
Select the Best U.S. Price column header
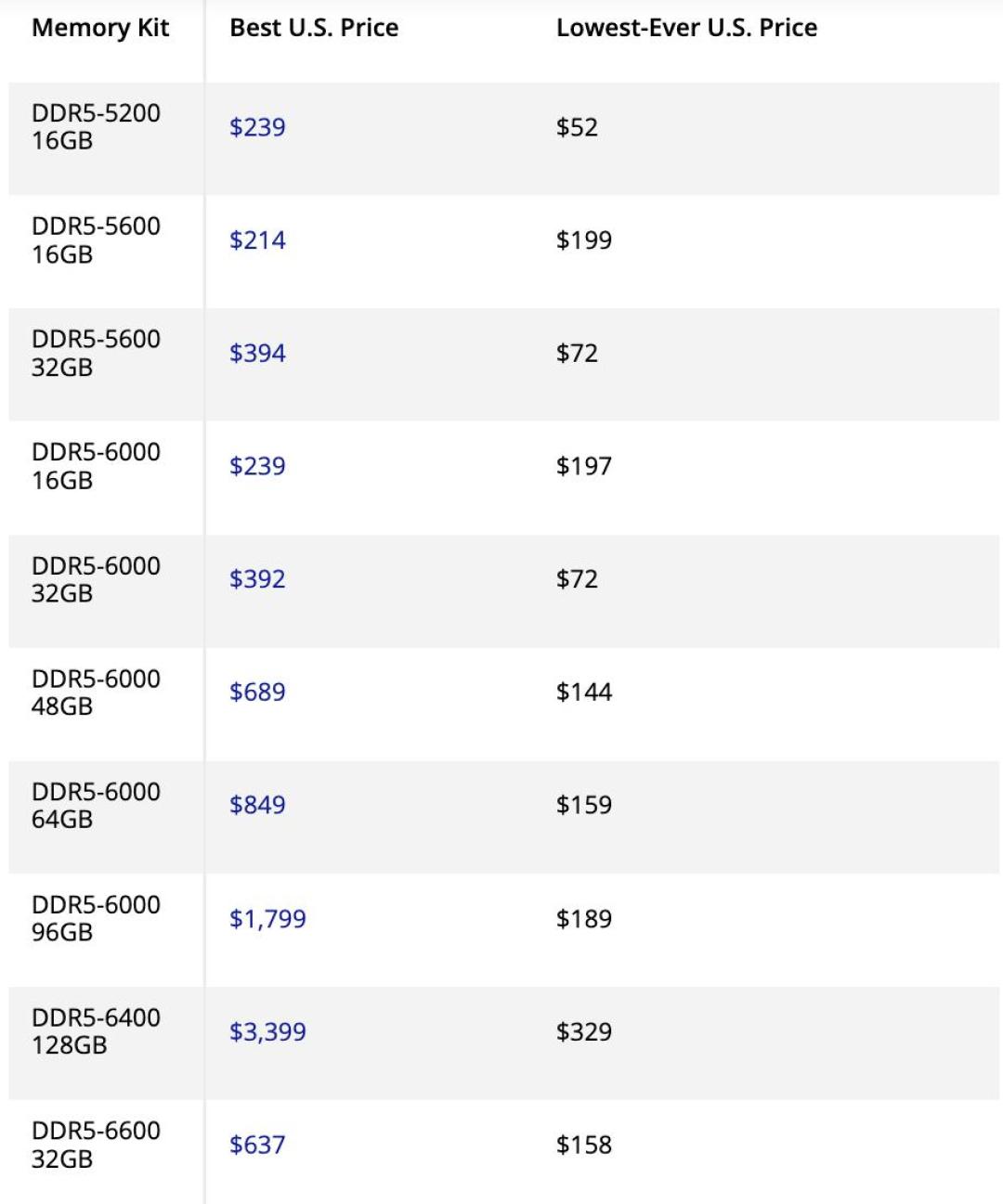tap(314, 28)
